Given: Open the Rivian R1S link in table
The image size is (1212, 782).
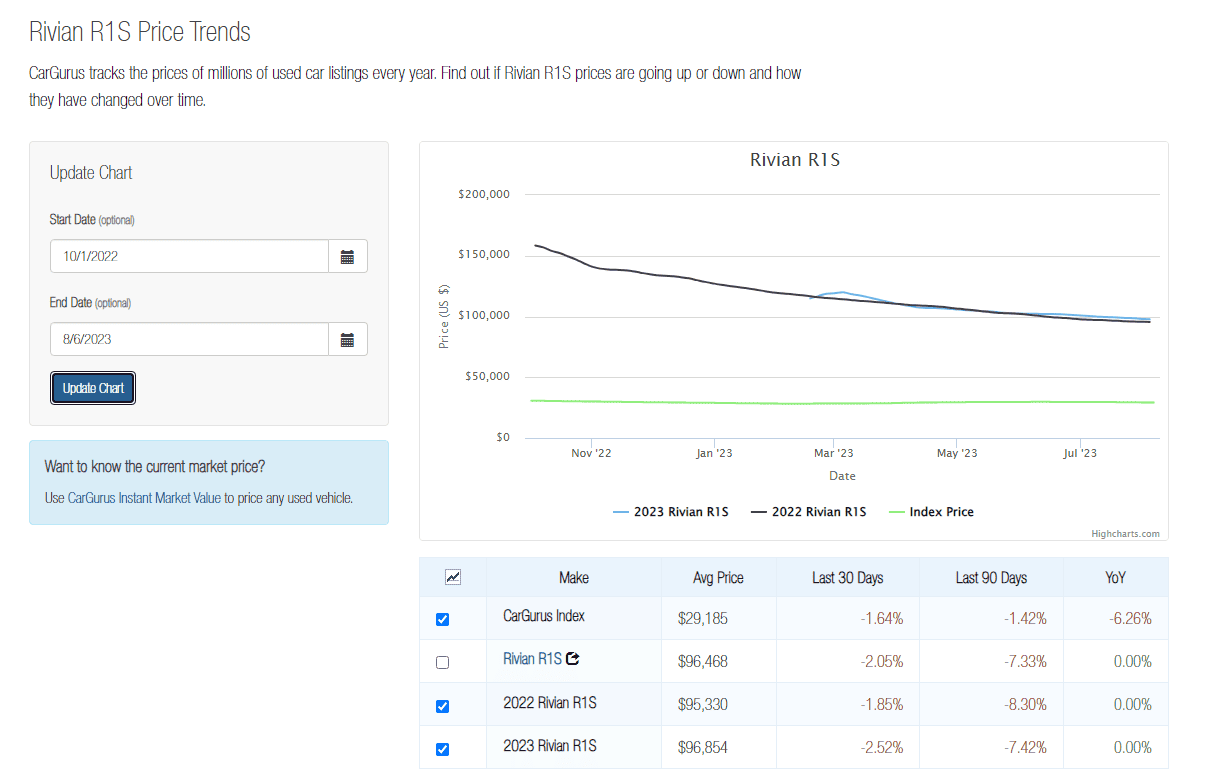Looking at the screenshot, I should 532,659.
